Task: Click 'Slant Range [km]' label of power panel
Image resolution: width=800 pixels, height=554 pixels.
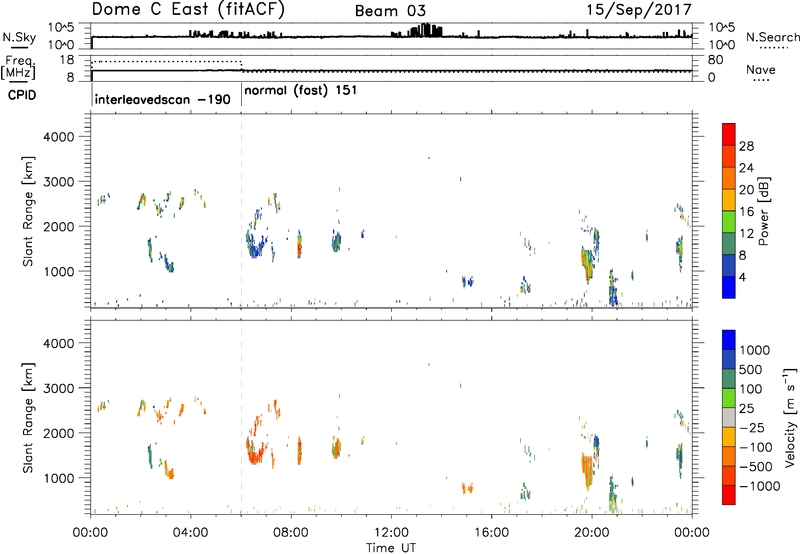Action: tap(28, 211)
